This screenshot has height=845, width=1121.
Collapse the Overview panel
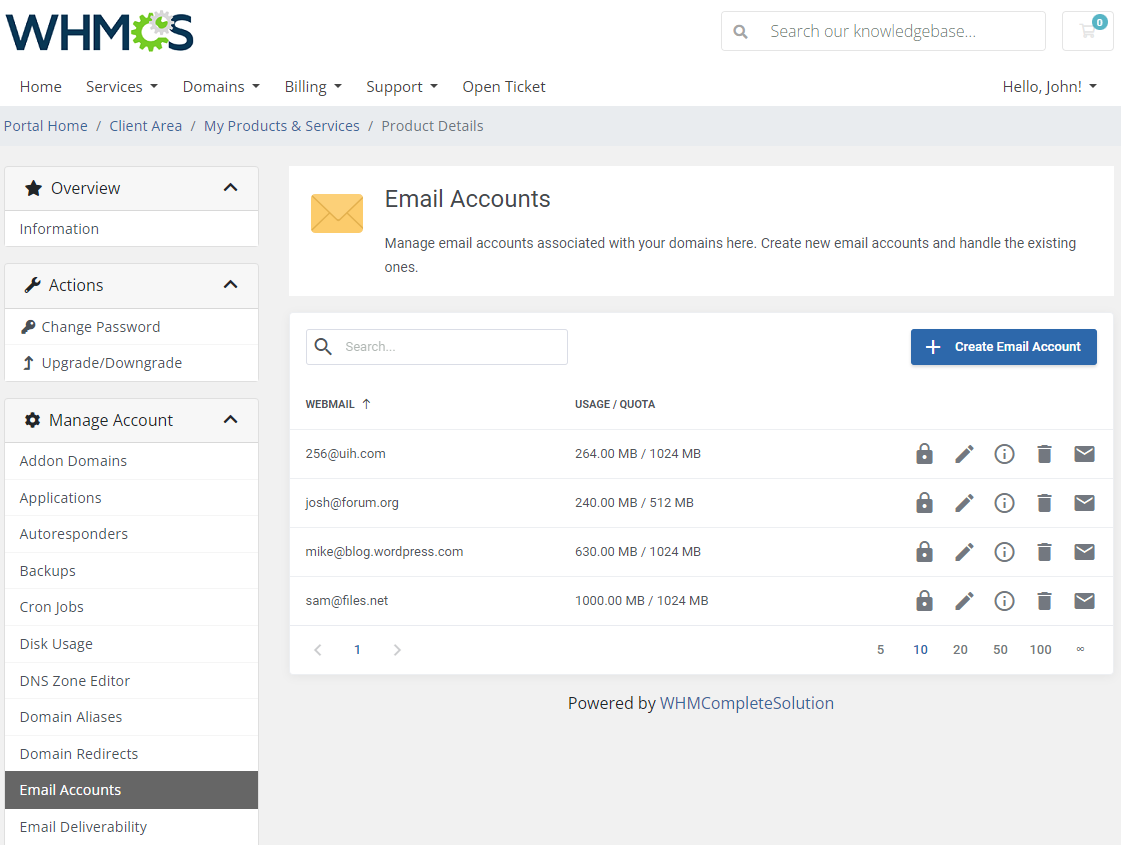coord(230,188)
